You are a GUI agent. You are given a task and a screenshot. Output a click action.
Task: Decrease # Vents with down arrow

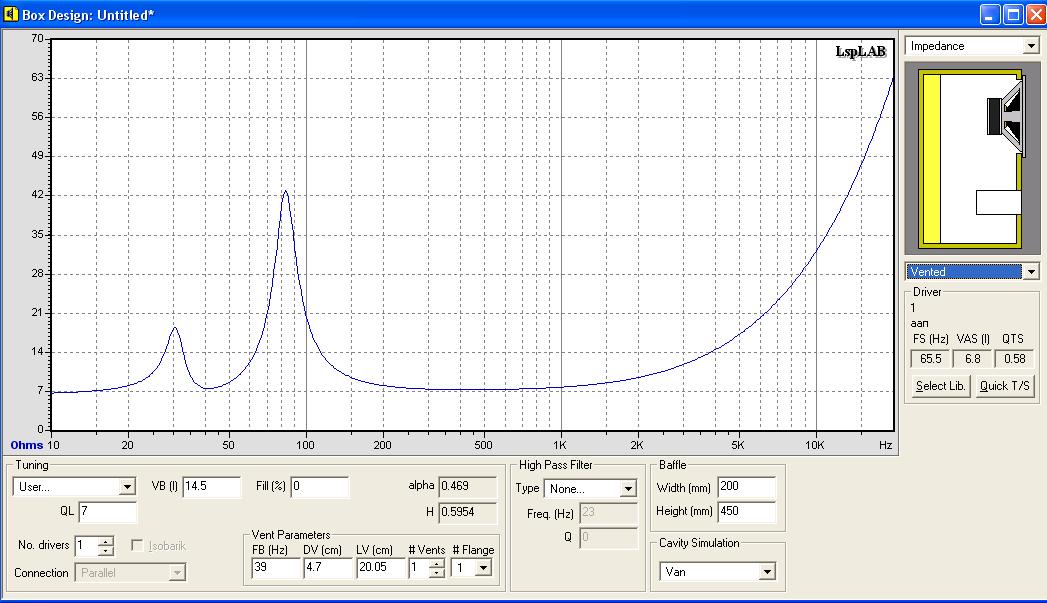437,573
